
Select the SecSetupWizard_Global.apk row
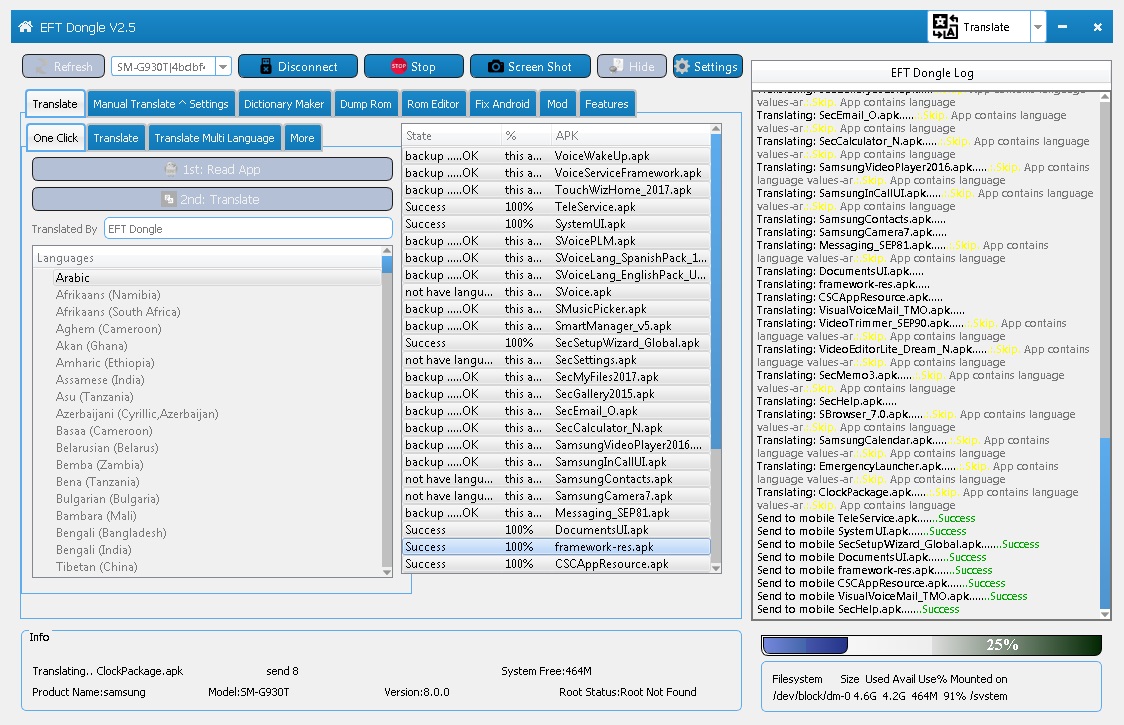[x=556, y=343]
